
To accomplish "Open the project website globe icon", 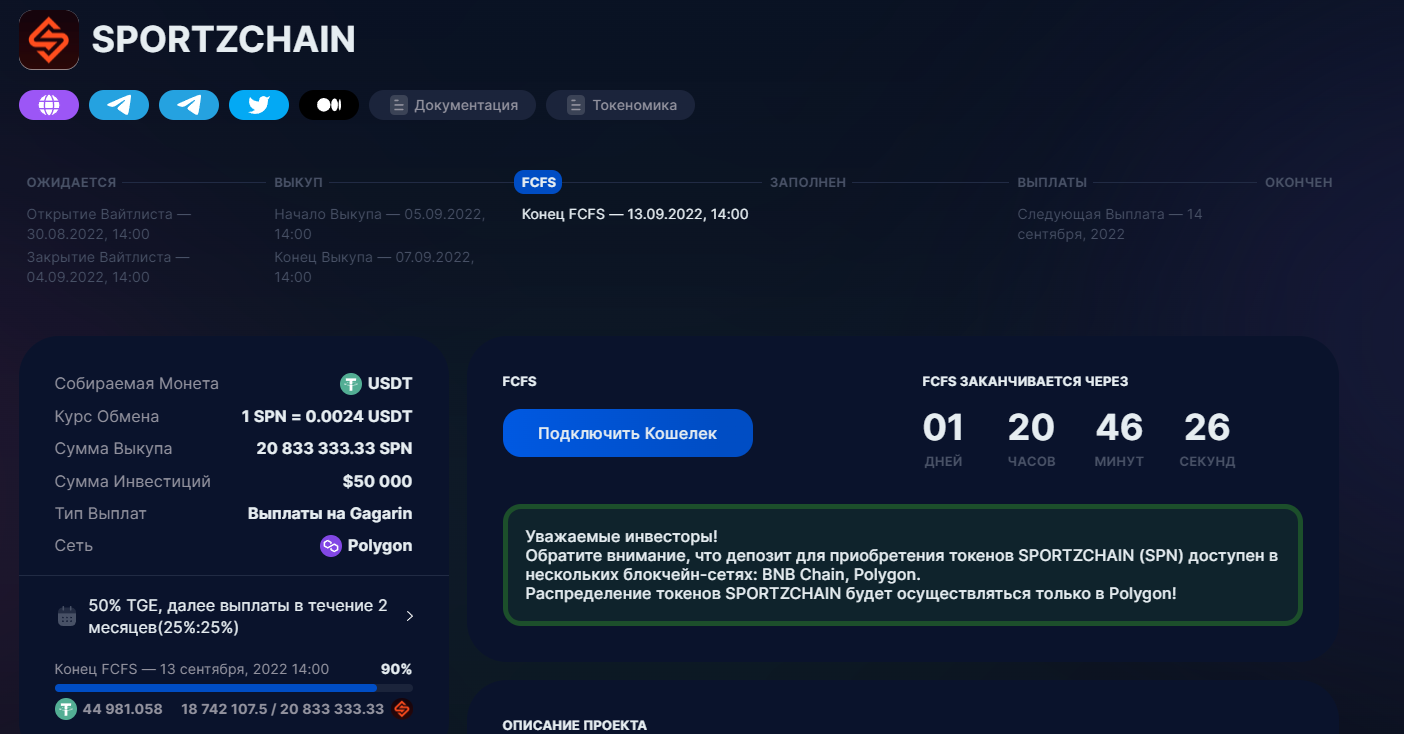I will tap(49, 105).
